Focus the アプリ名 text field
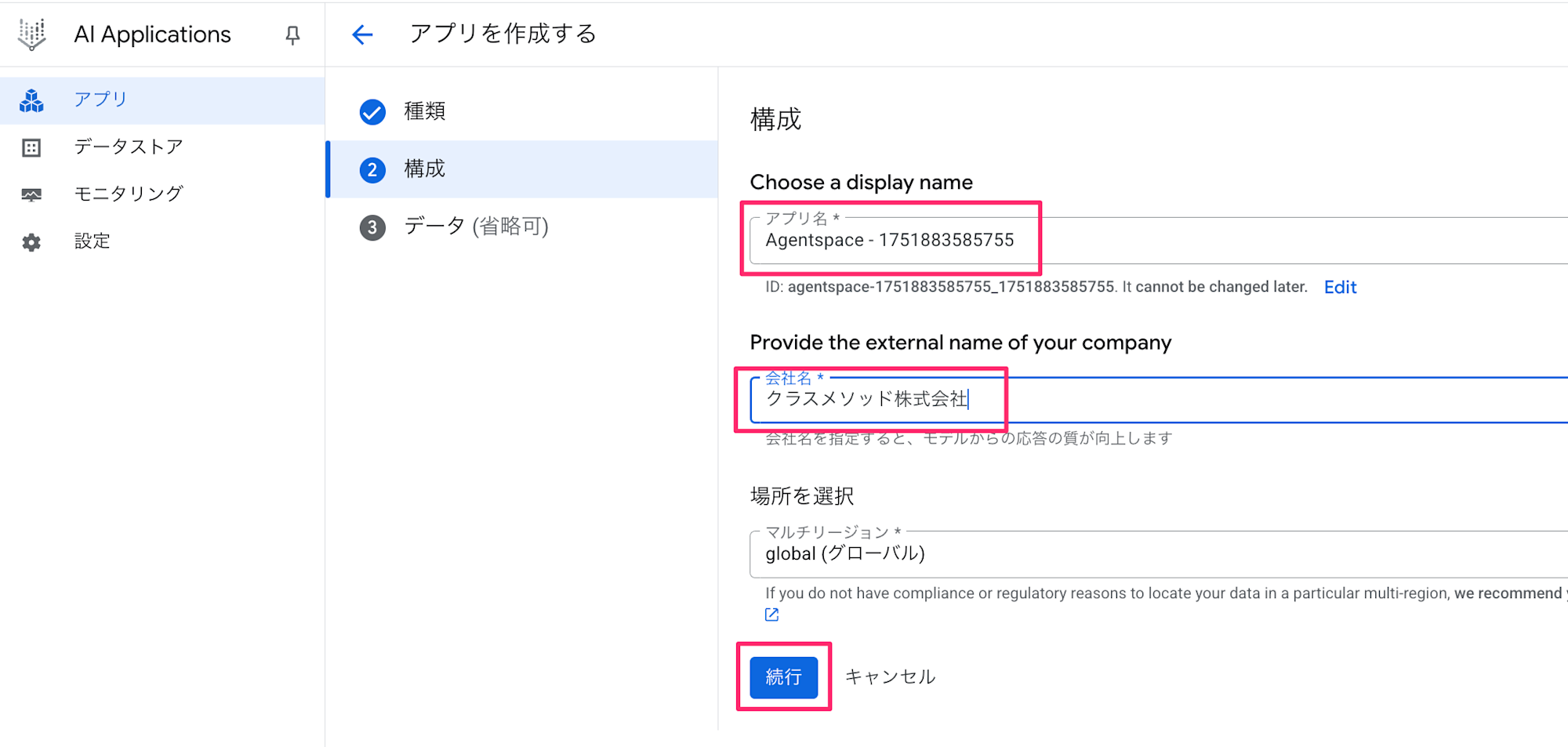The width and height of the screenshot is (1568, 747). pos(1159,241)
